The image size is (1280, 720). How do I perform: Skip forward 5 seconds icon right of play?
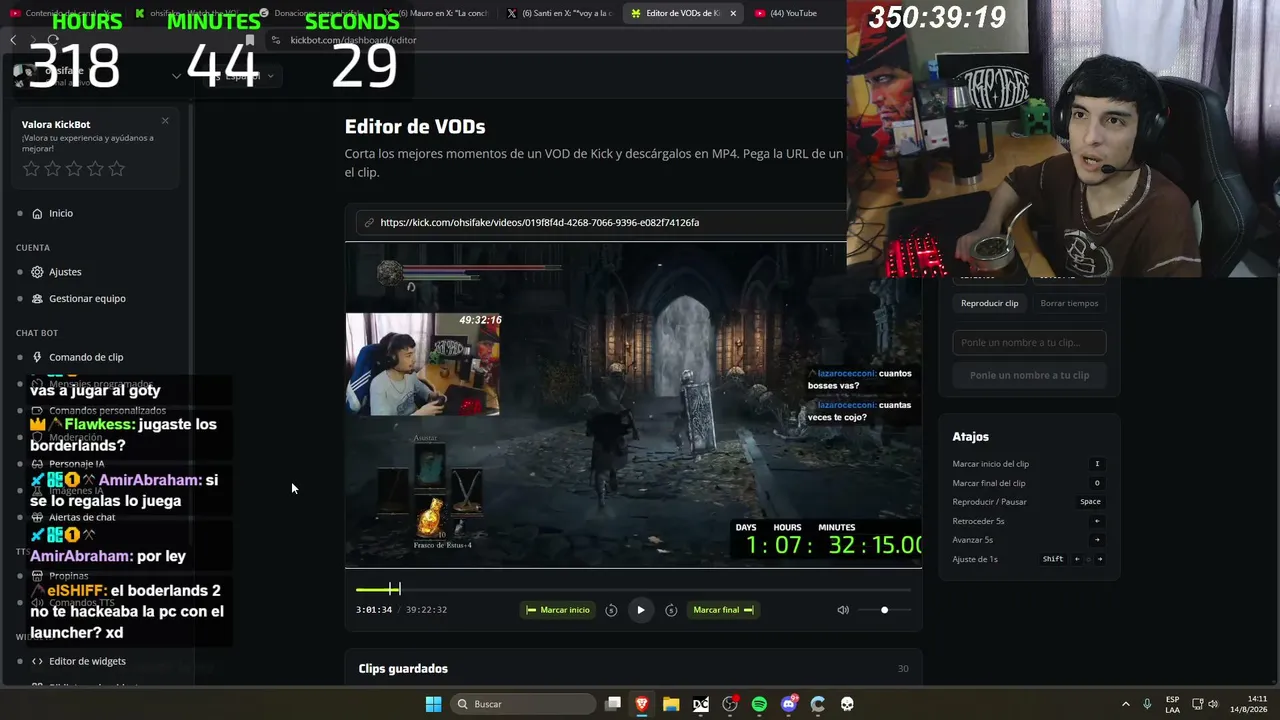671,610
